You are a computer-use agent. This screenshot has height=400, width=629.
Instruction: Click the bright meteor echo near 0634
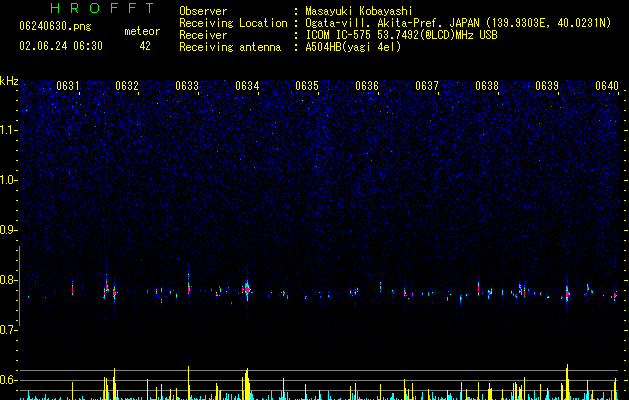click(247, 289)
